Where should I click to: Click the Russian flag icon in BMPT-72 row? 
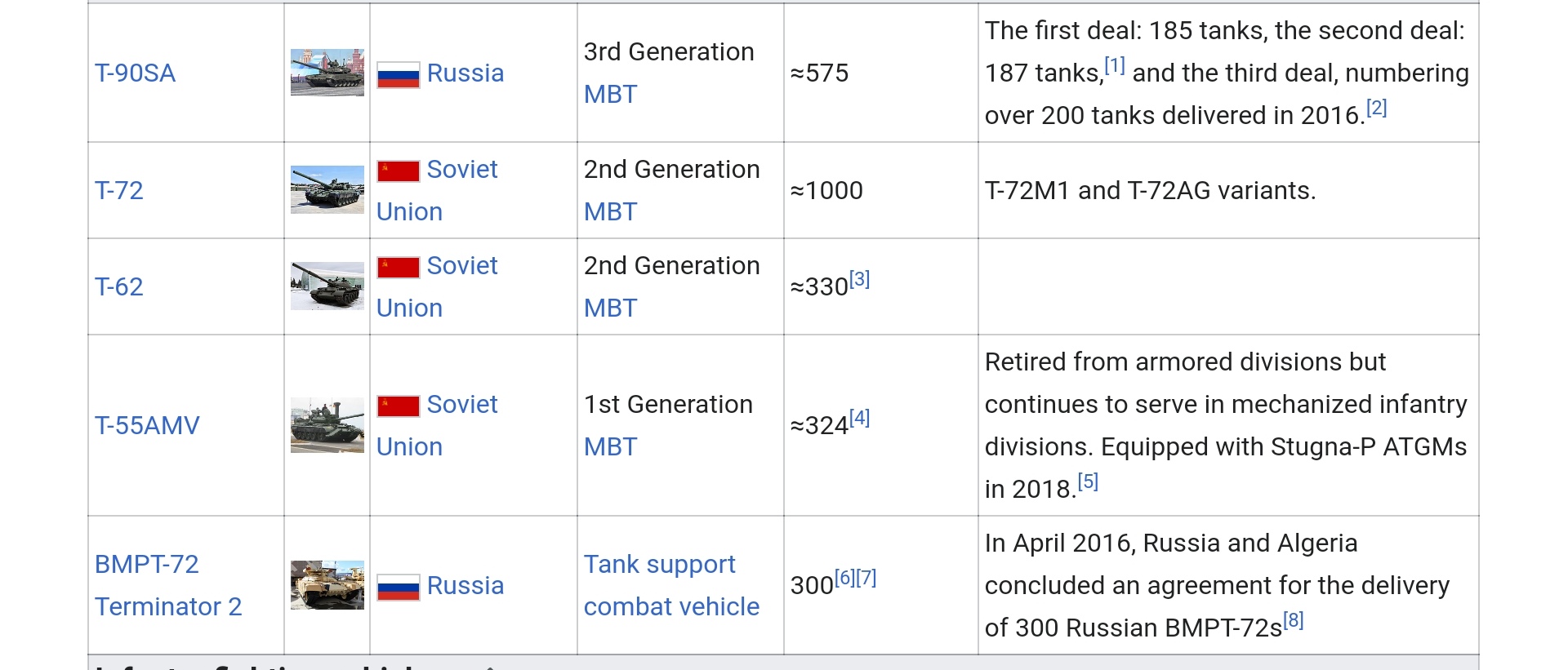click(x=398, y=588)
